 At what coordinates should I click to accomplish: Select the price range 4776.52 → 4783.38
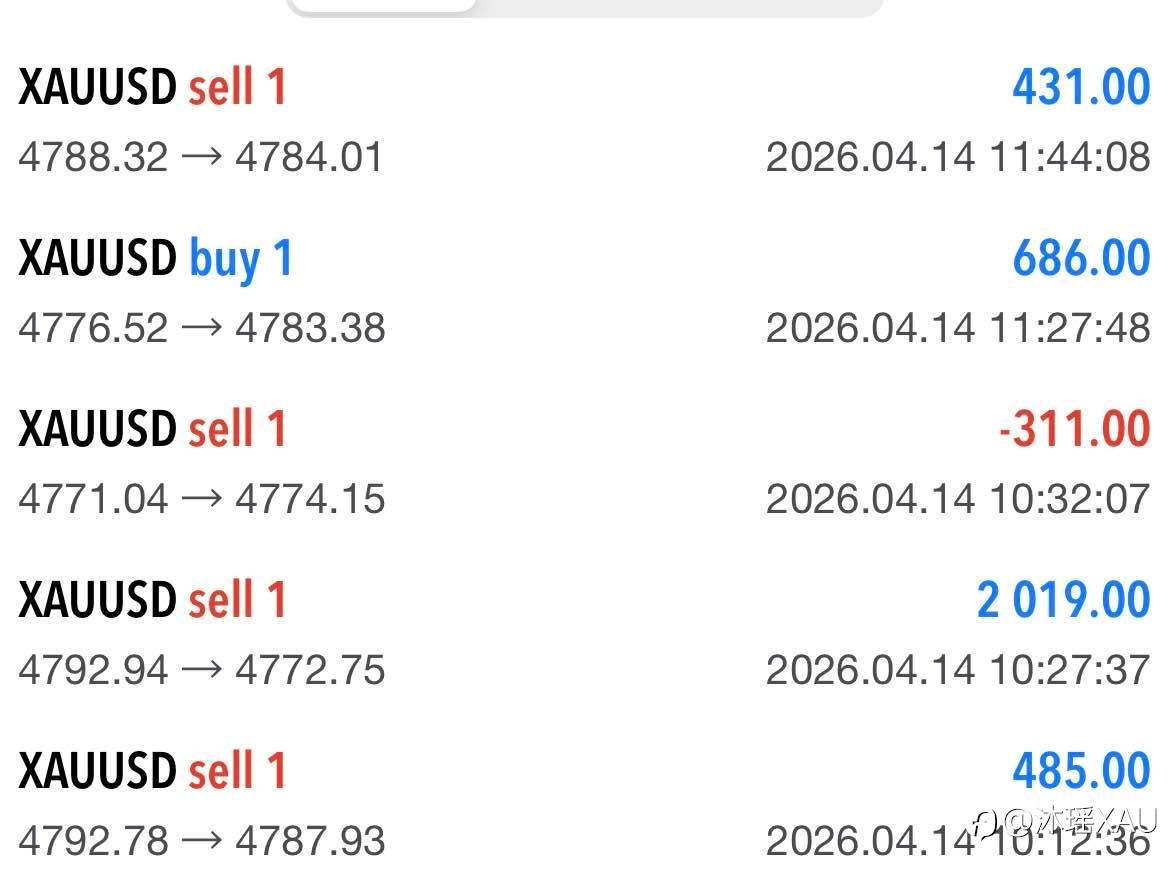point(201,329)
